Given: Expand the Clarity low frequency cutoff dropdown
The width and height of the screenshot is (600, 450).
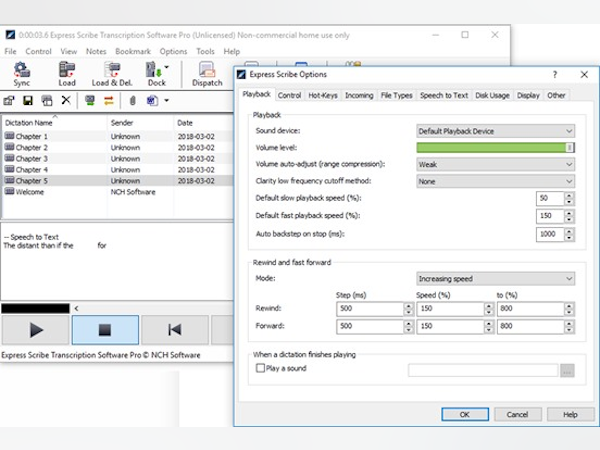Looking at the screenshot, I should (x=495, y=181).
